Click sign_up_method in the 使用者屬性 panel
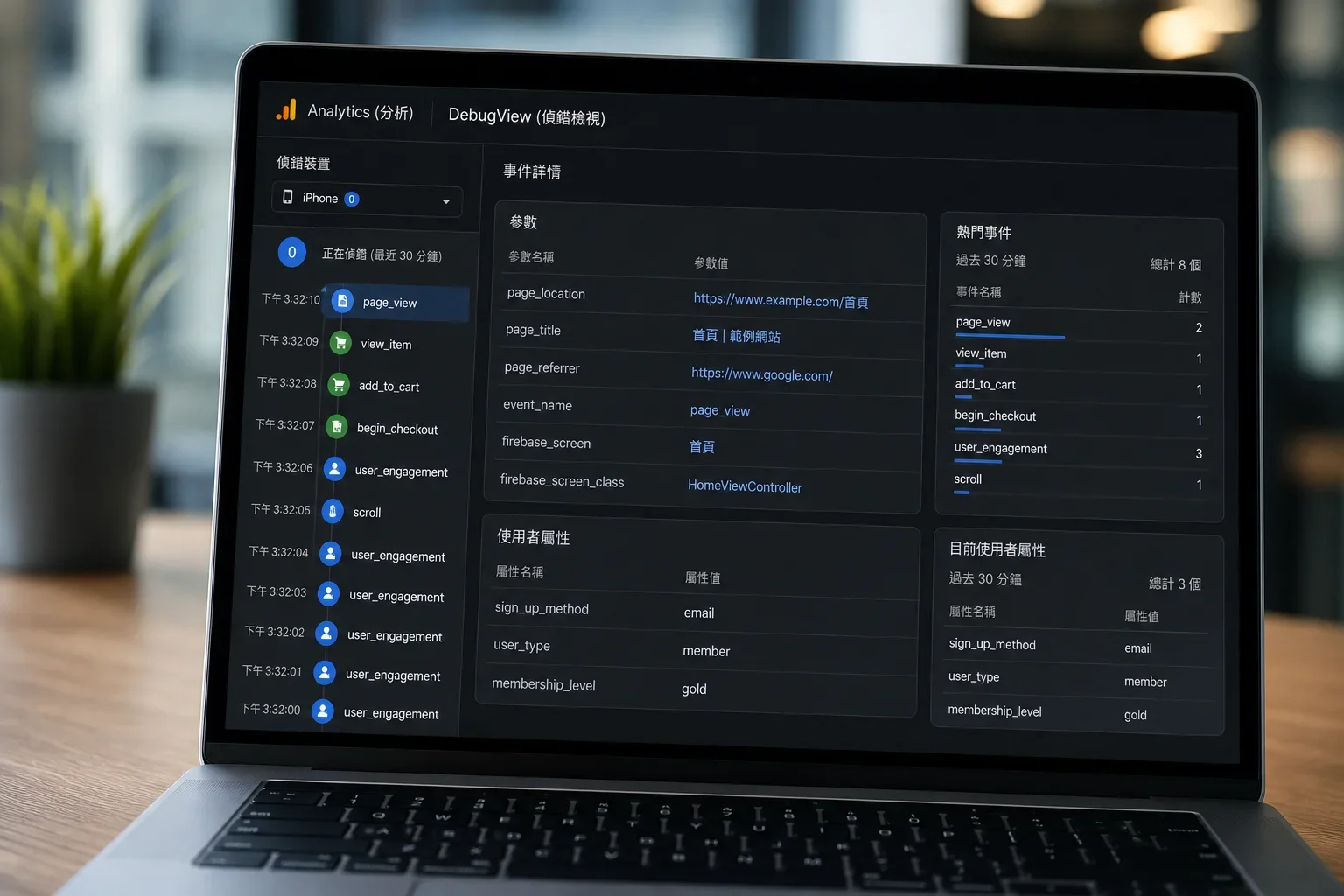Screen dimensions: 1344x896 coord(542,608)
